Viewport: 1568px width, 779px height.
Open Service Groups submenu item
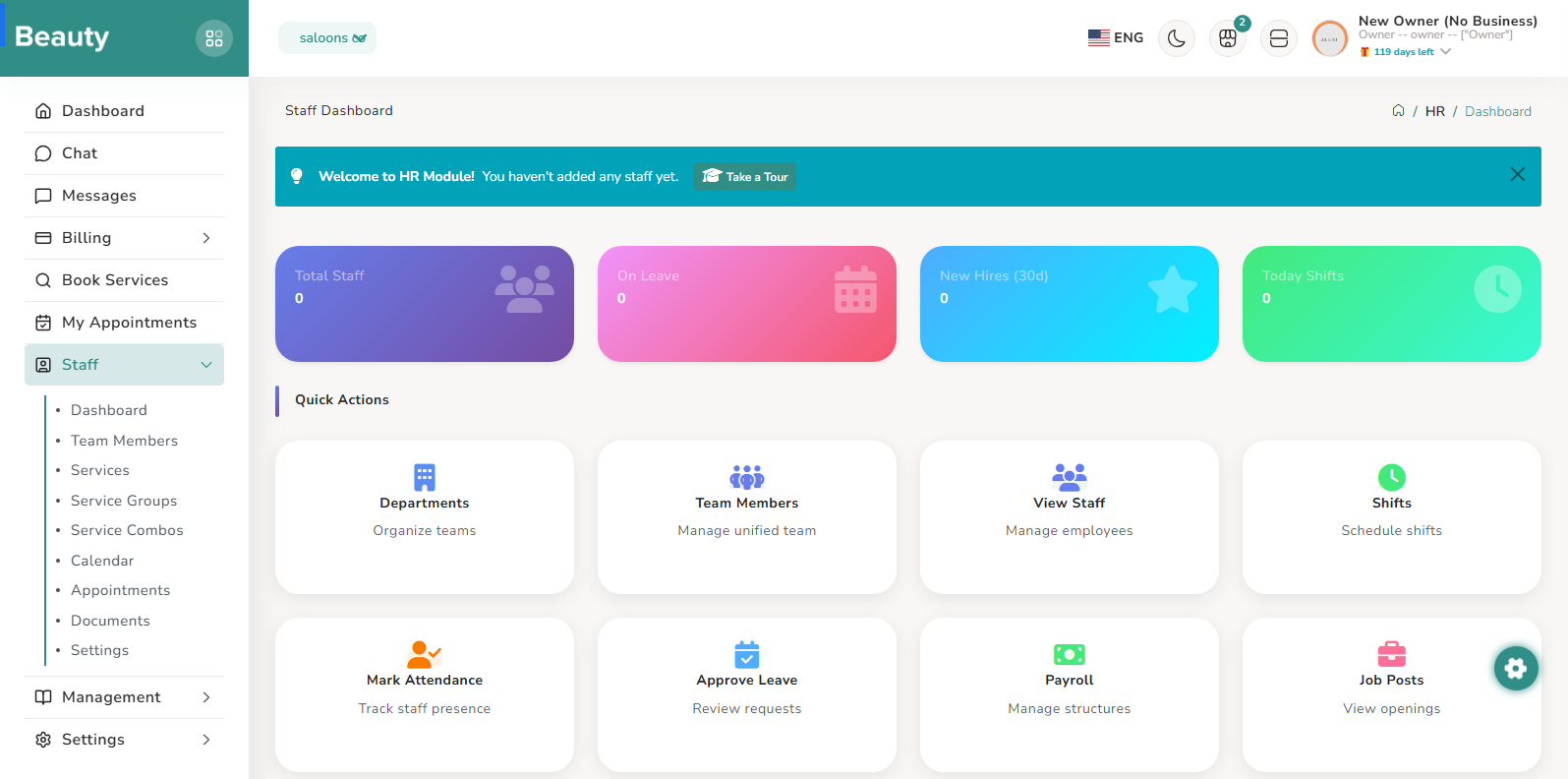tap(124, 501)
